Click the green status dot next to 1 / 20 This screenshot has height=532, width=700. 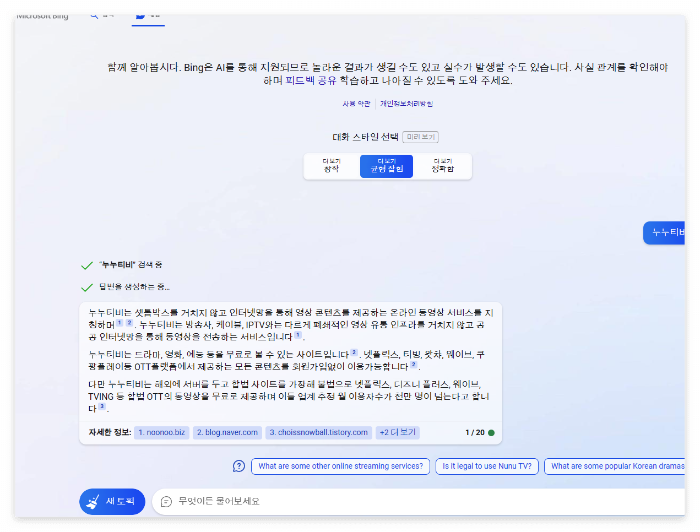pyautogui.click(x=491, y=432)
